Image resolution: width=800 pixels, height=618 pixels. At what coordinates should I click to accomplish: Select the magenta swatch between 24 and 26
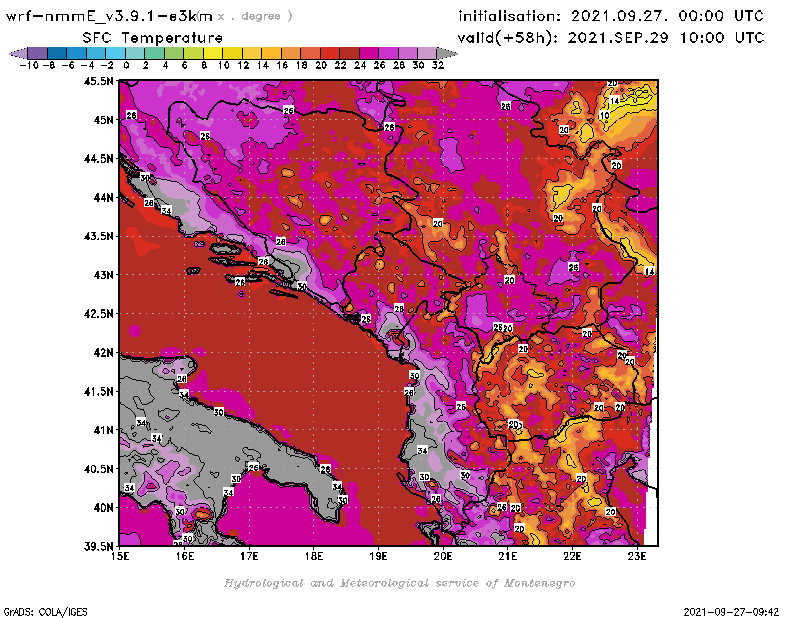[369, 54]
